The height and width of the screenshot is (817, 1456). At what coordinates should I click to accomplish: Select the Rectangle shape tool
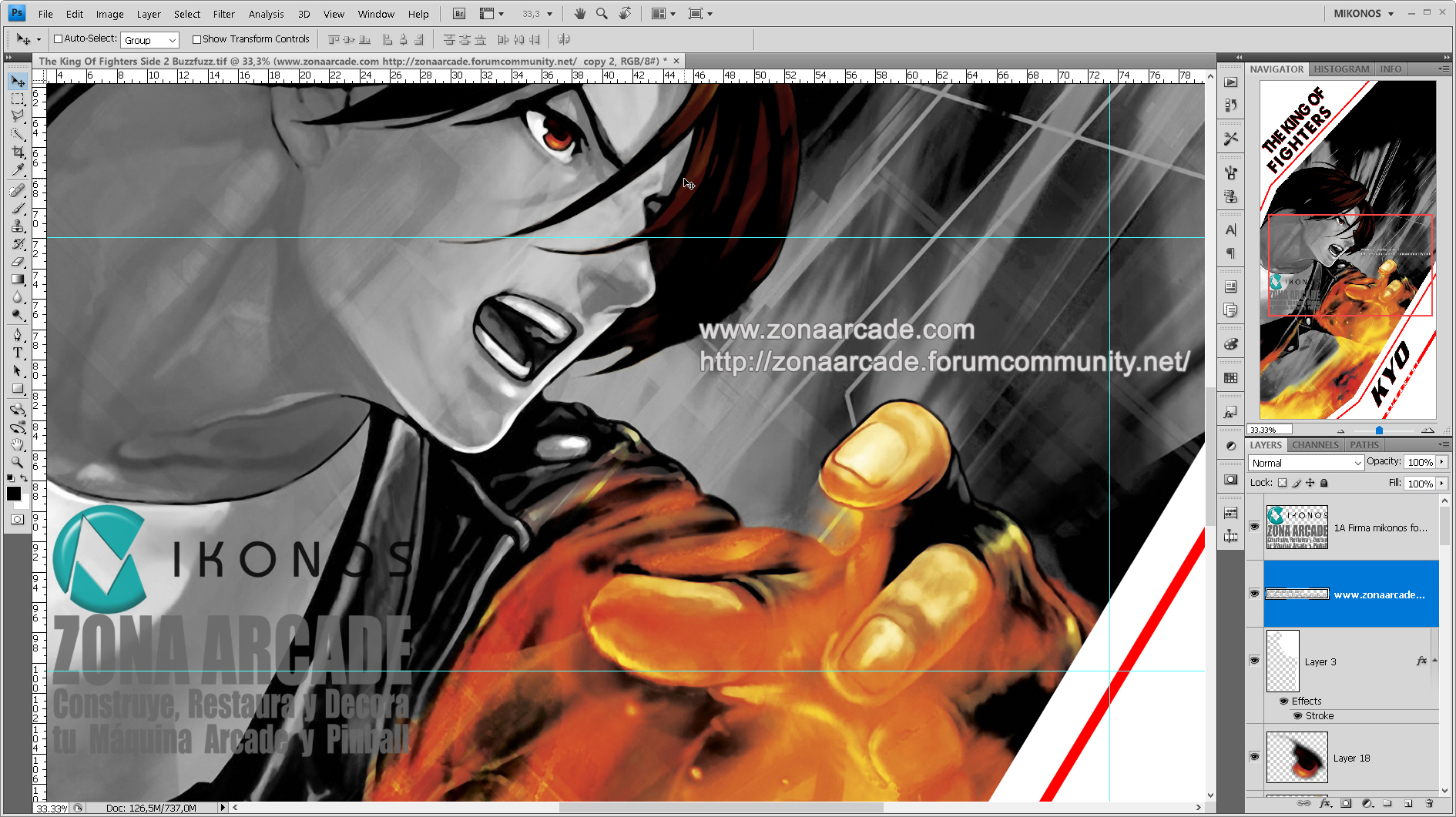[x=18, y=388]
